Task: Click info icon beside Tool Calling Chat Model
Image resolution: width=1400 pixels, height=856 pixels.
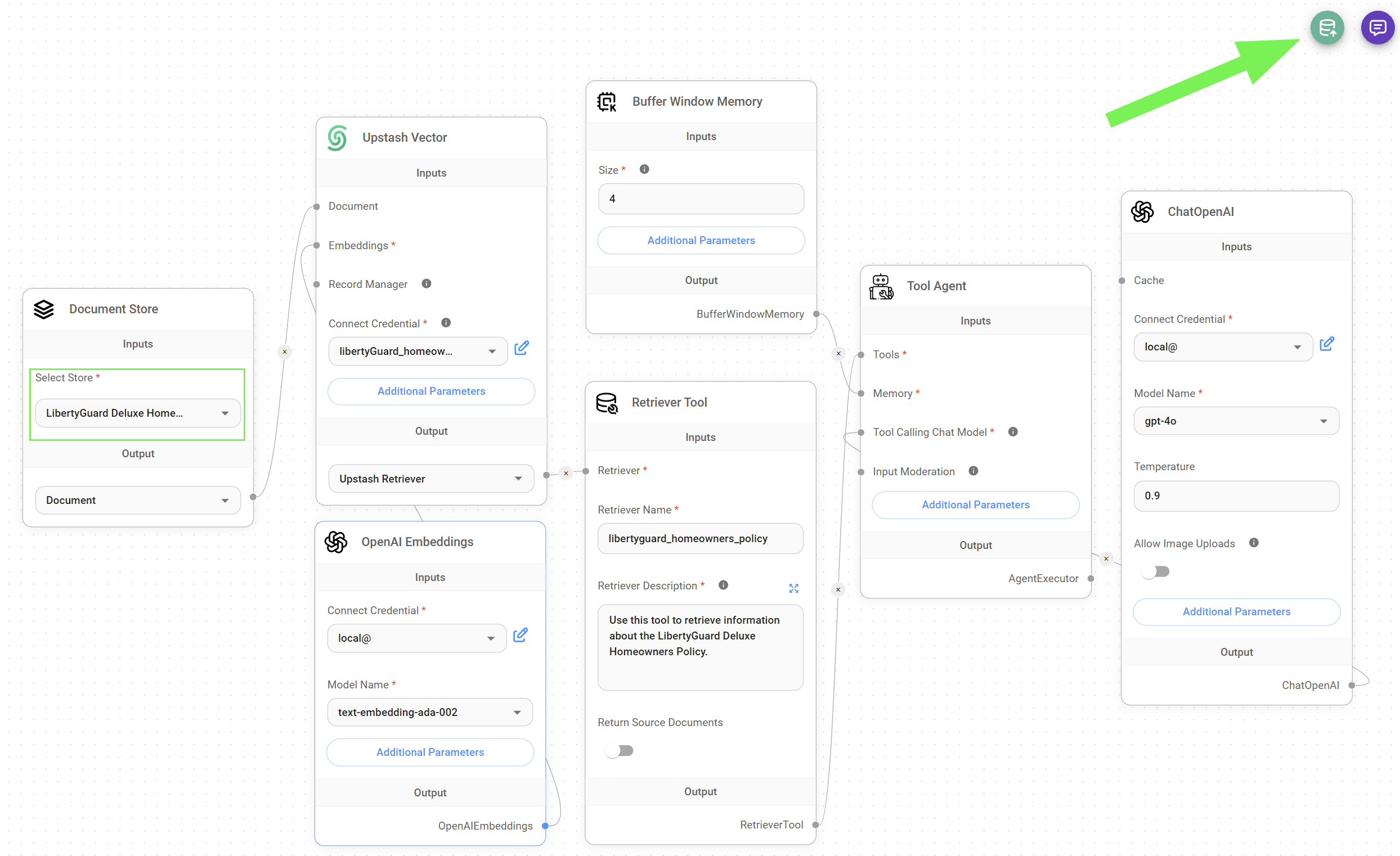Action: coord(1012,432)
